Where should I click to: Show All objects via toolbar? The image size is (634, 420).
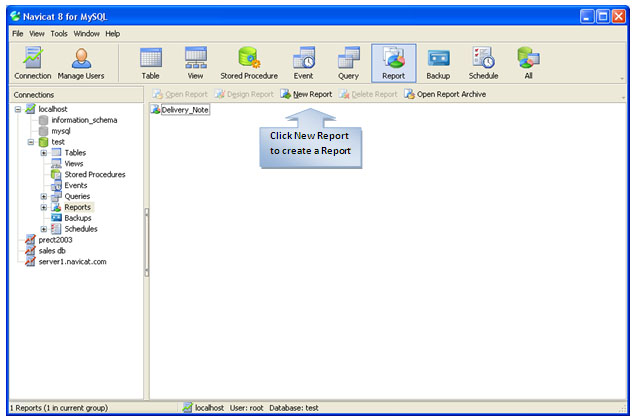[528, 63]
